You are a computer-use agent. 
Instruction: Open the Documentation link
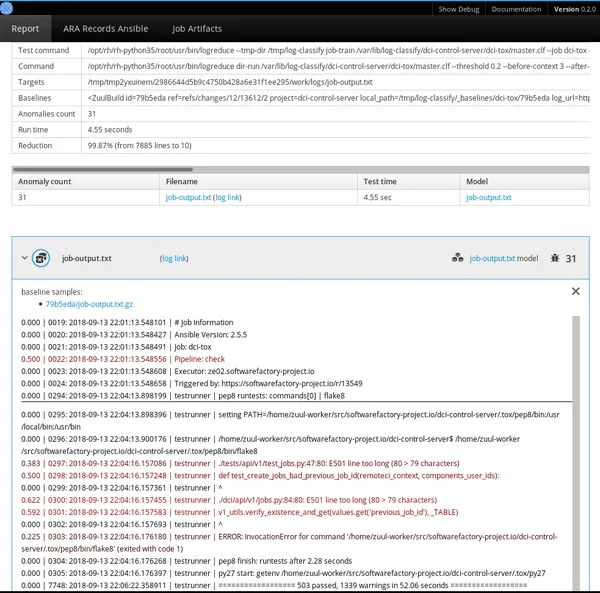516,8
